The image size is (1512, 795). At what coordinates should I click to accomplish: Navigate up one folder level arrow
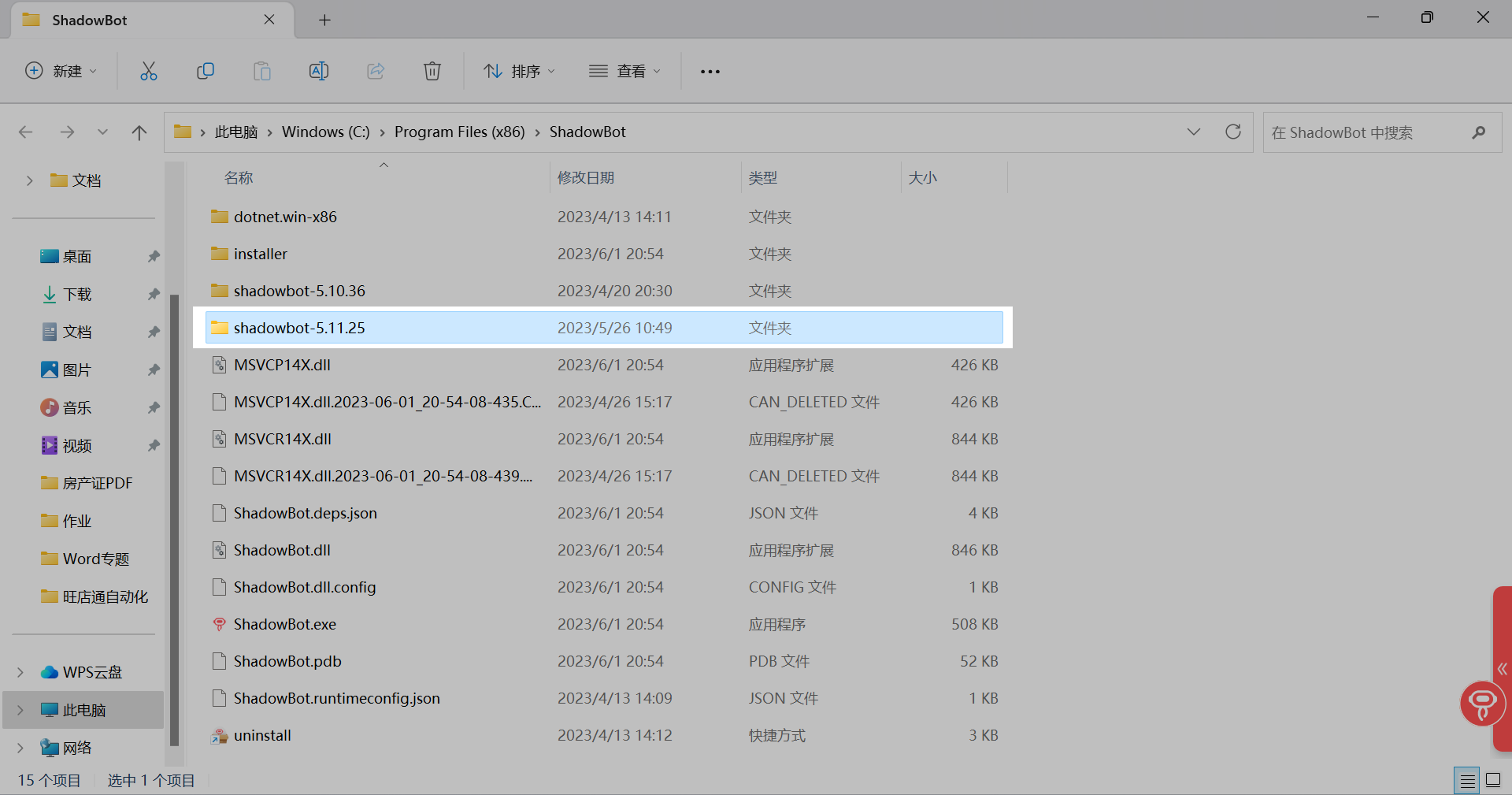pos(139,132)
